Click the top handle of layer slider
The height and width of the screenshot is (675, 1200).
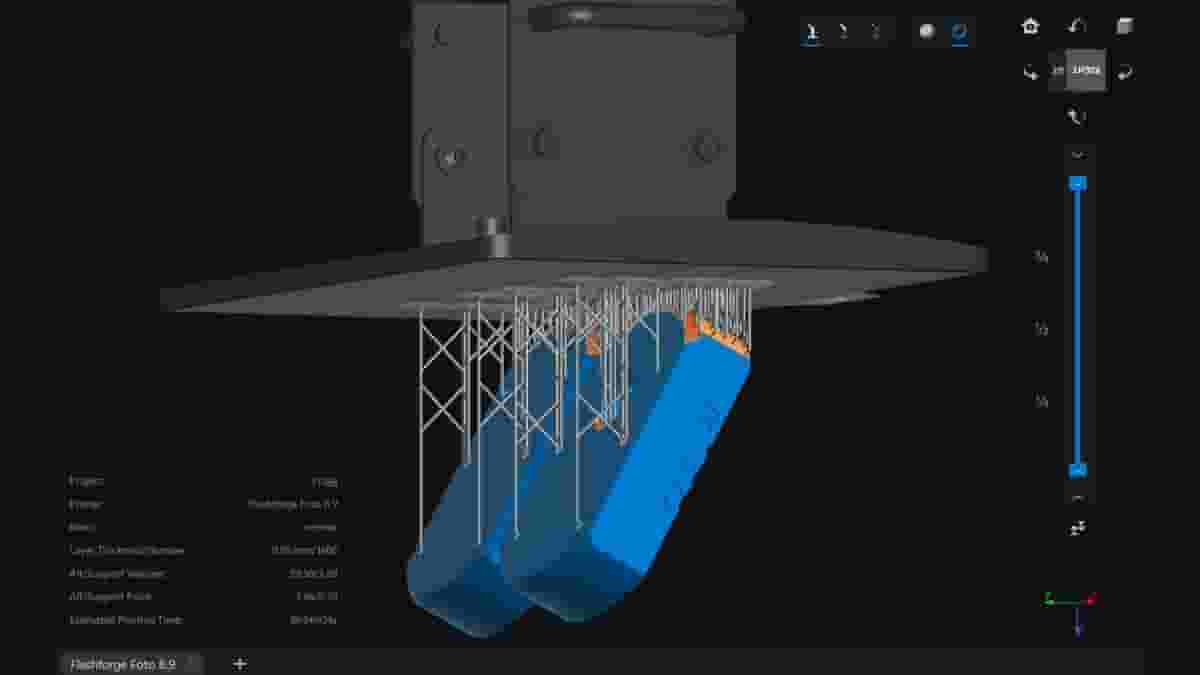point(1078,183)
